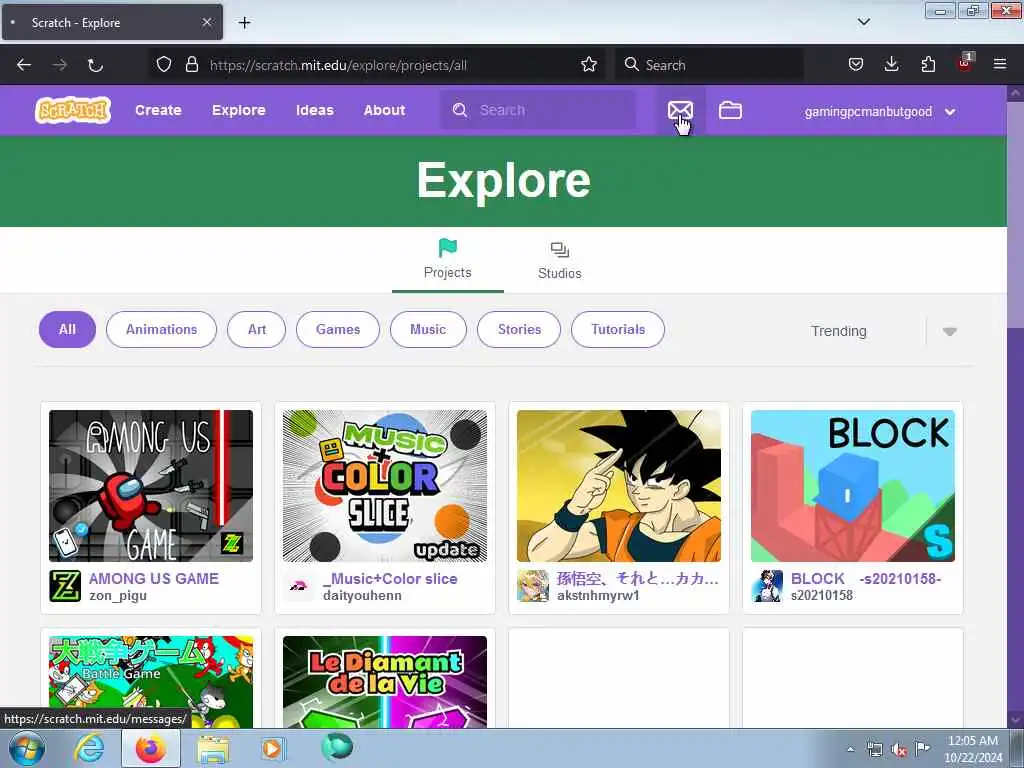
Task: Select the Stories filter pill
Action: [x=519, y=329]
